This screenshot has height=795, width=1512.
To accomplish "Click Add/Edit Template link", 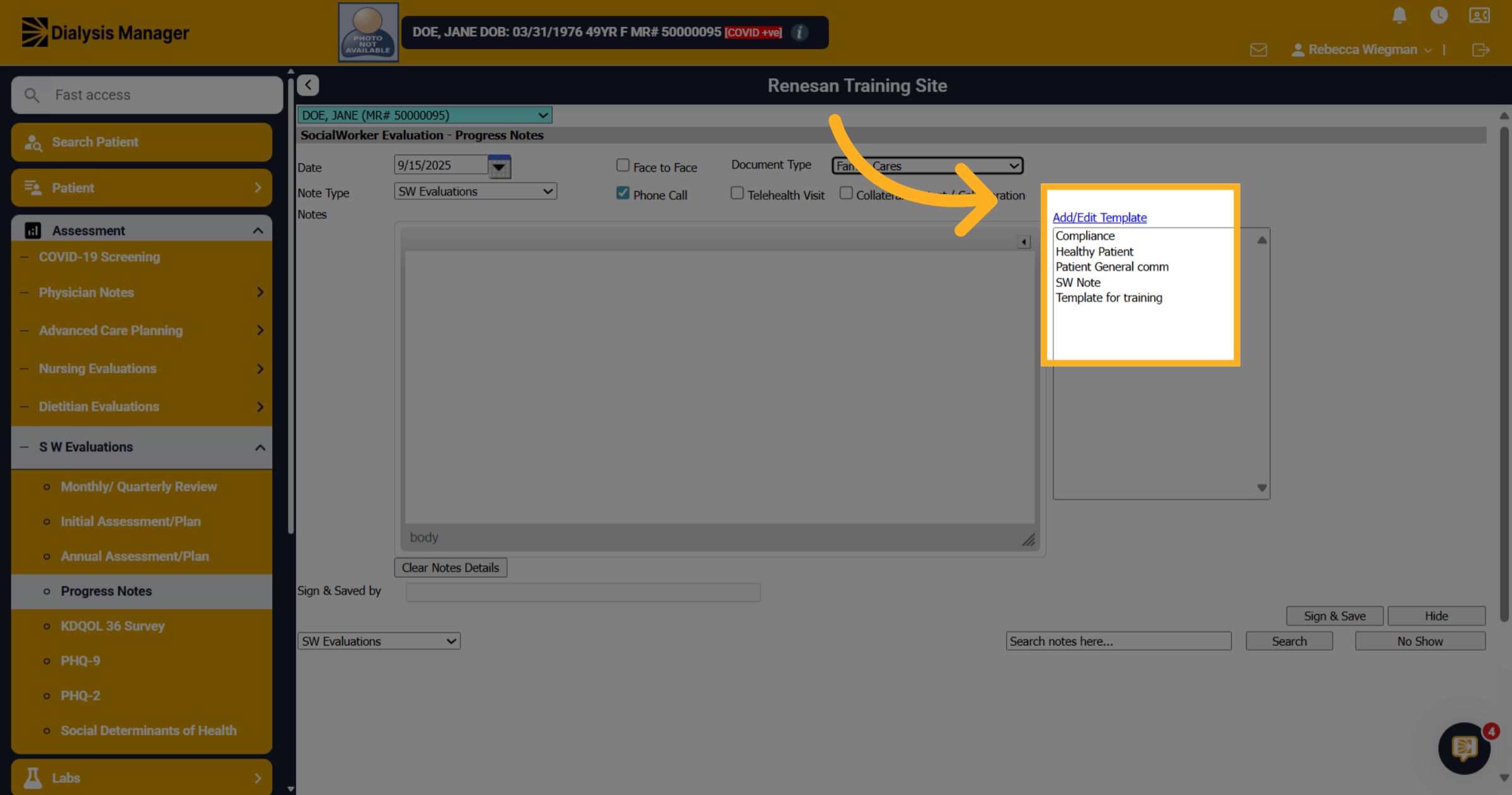I will [1099, 217].
